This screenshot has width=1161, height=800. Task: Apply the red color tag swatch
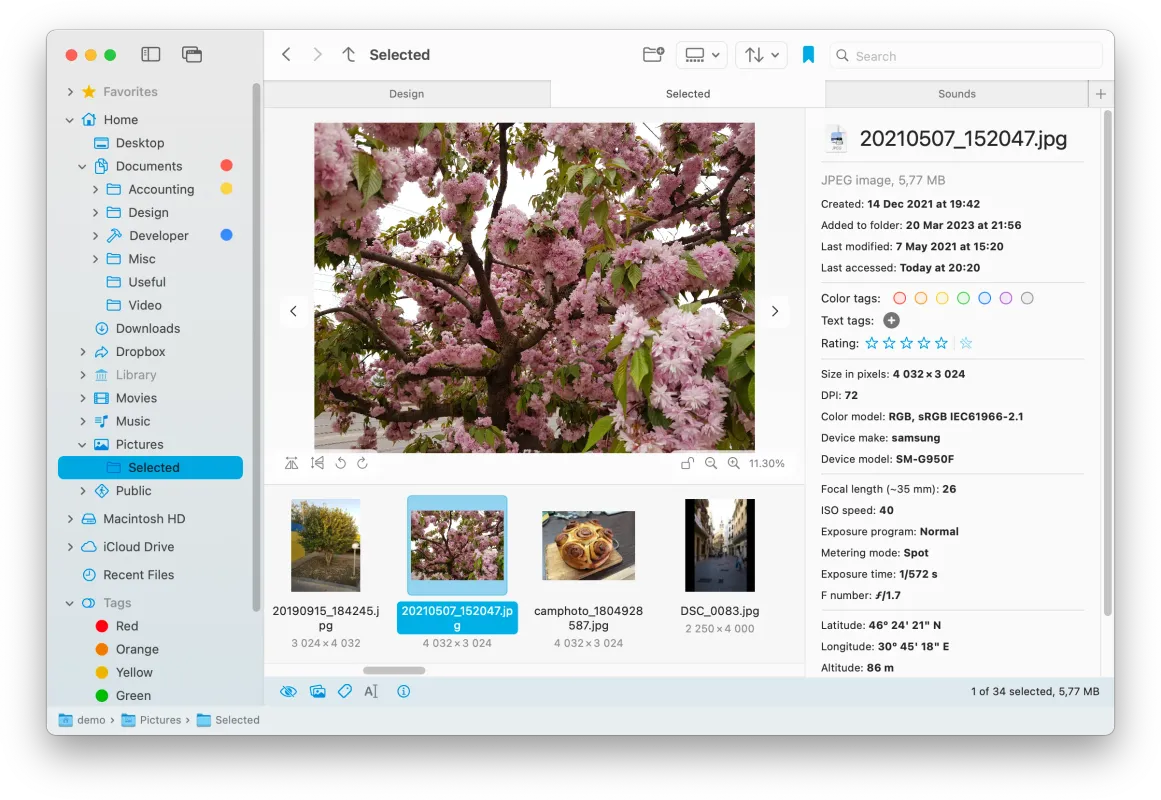coord(900,297)
